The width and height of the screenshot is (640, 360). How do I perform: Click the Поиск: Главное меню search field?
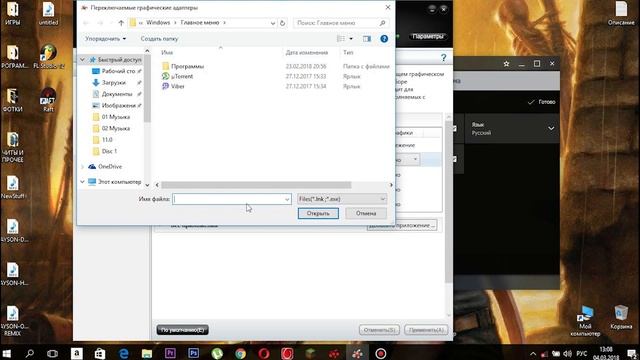(x=340, y=23)
